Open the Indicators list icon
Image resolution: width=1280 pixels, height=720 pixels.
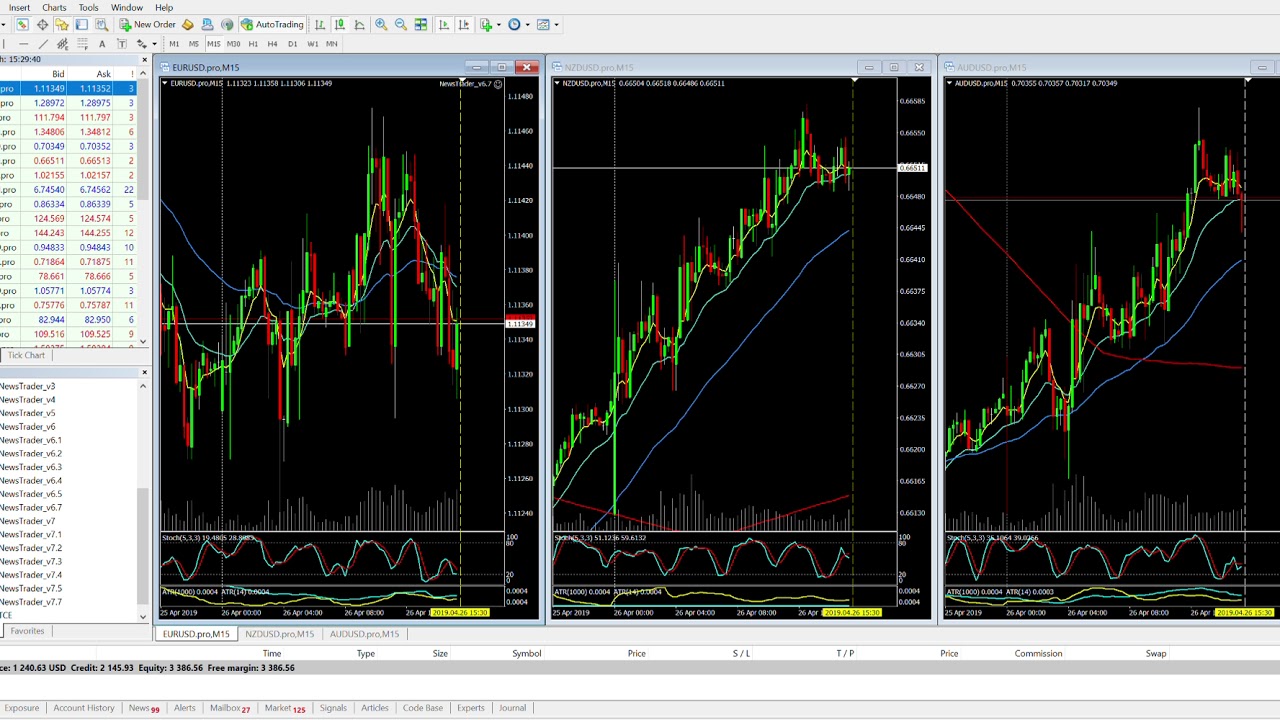(486, 24)
